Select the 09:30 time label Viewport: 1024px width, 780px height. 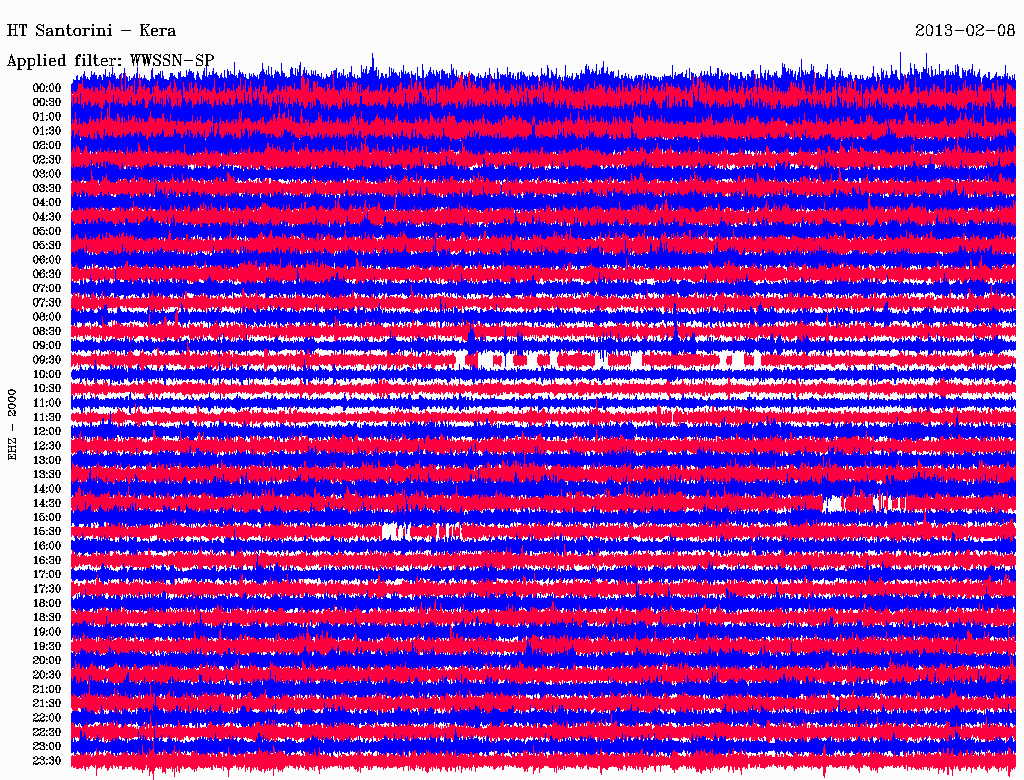click(x=47, y=360)
